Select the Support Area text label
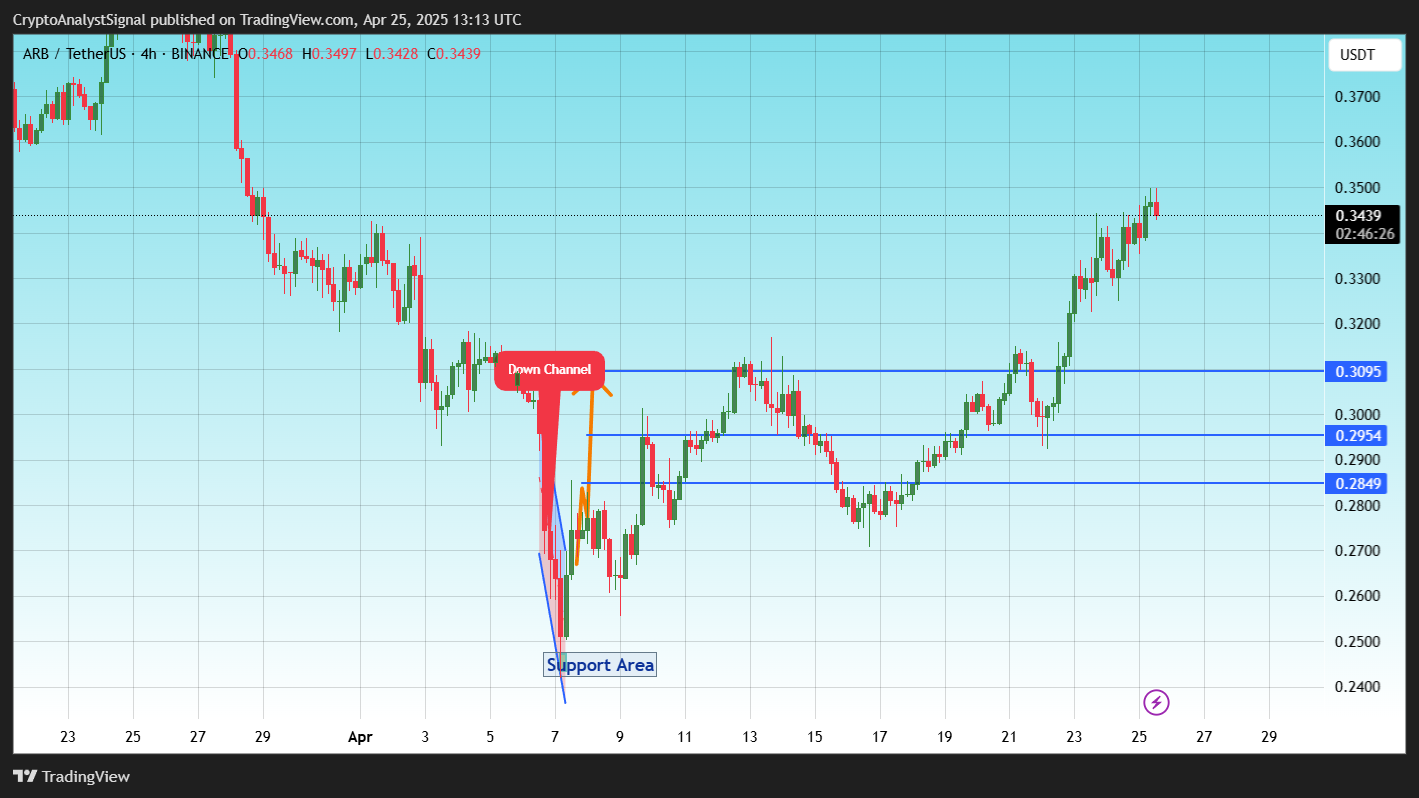Screen dimensions: 1419x798 pos(600,665)
